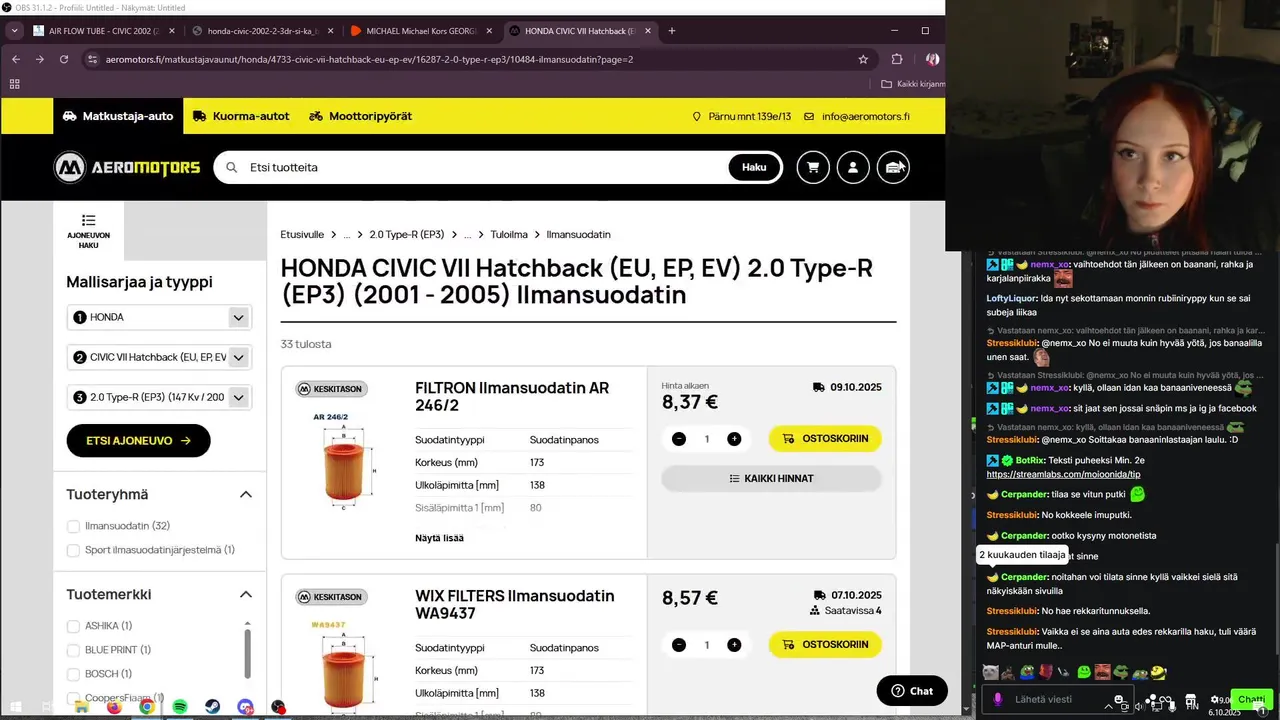Go back in browser history

coord(16,59)
